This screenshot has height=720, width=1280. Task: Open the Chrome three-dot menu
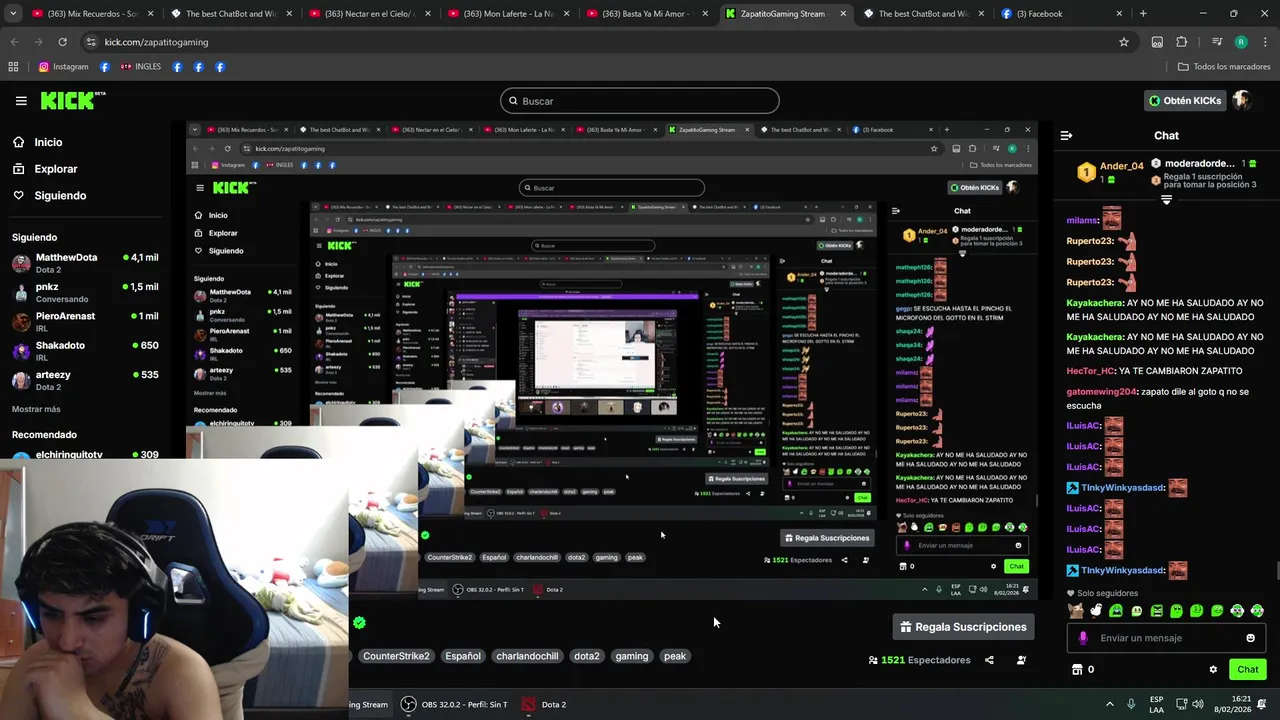tap(1265, 42)
